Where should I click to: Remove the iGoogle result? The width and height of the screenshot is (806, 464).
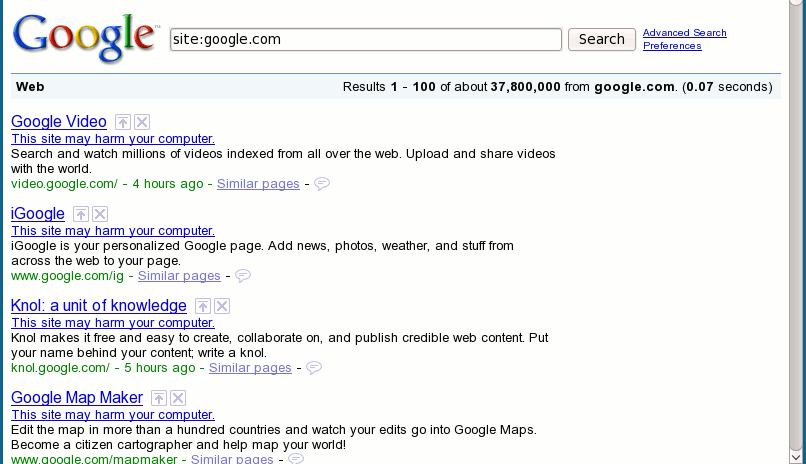(x=100, y=214)
